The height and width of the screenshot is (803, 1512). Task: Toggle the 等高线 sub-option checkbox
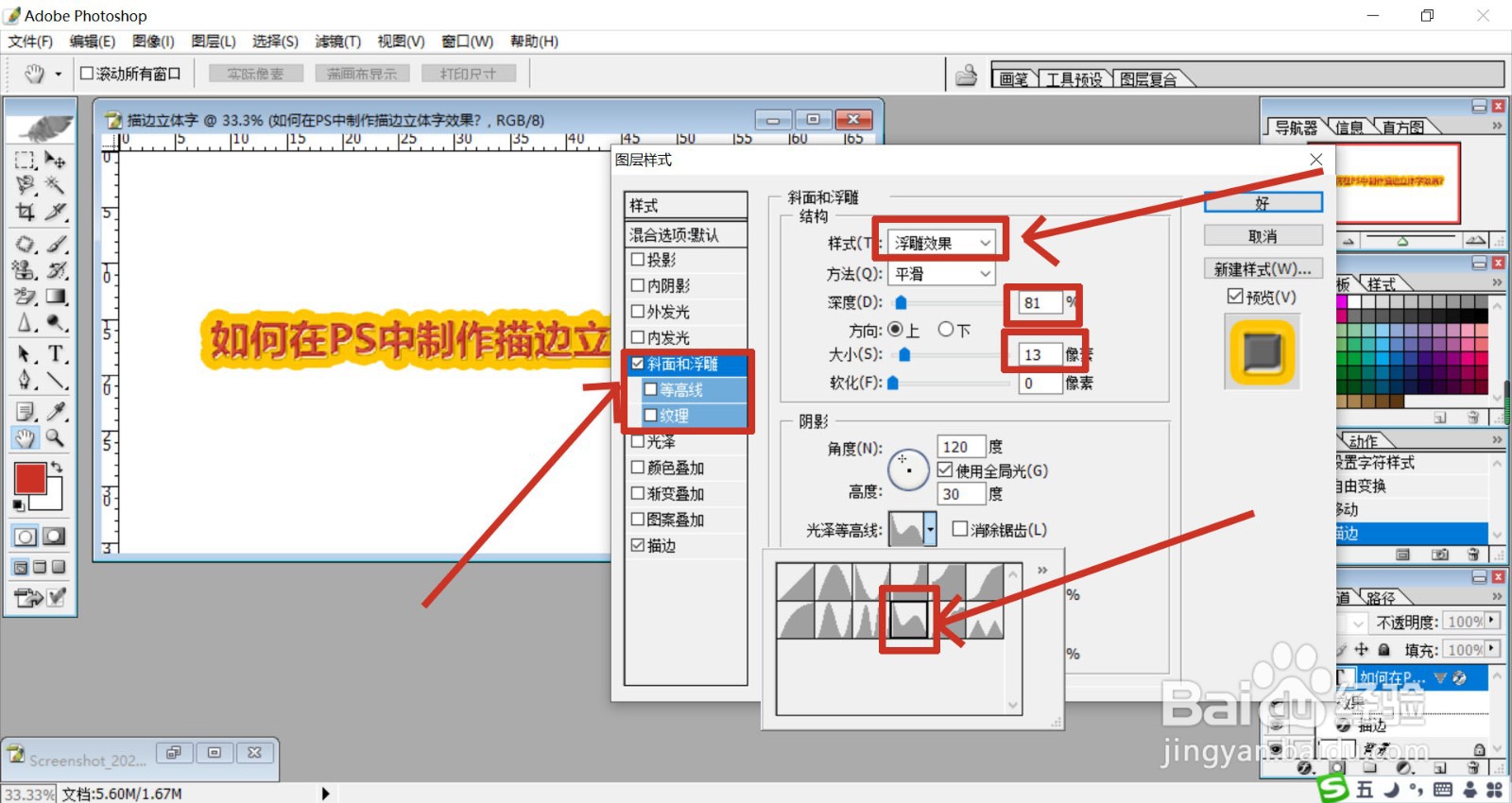click(x=650, y=389)
